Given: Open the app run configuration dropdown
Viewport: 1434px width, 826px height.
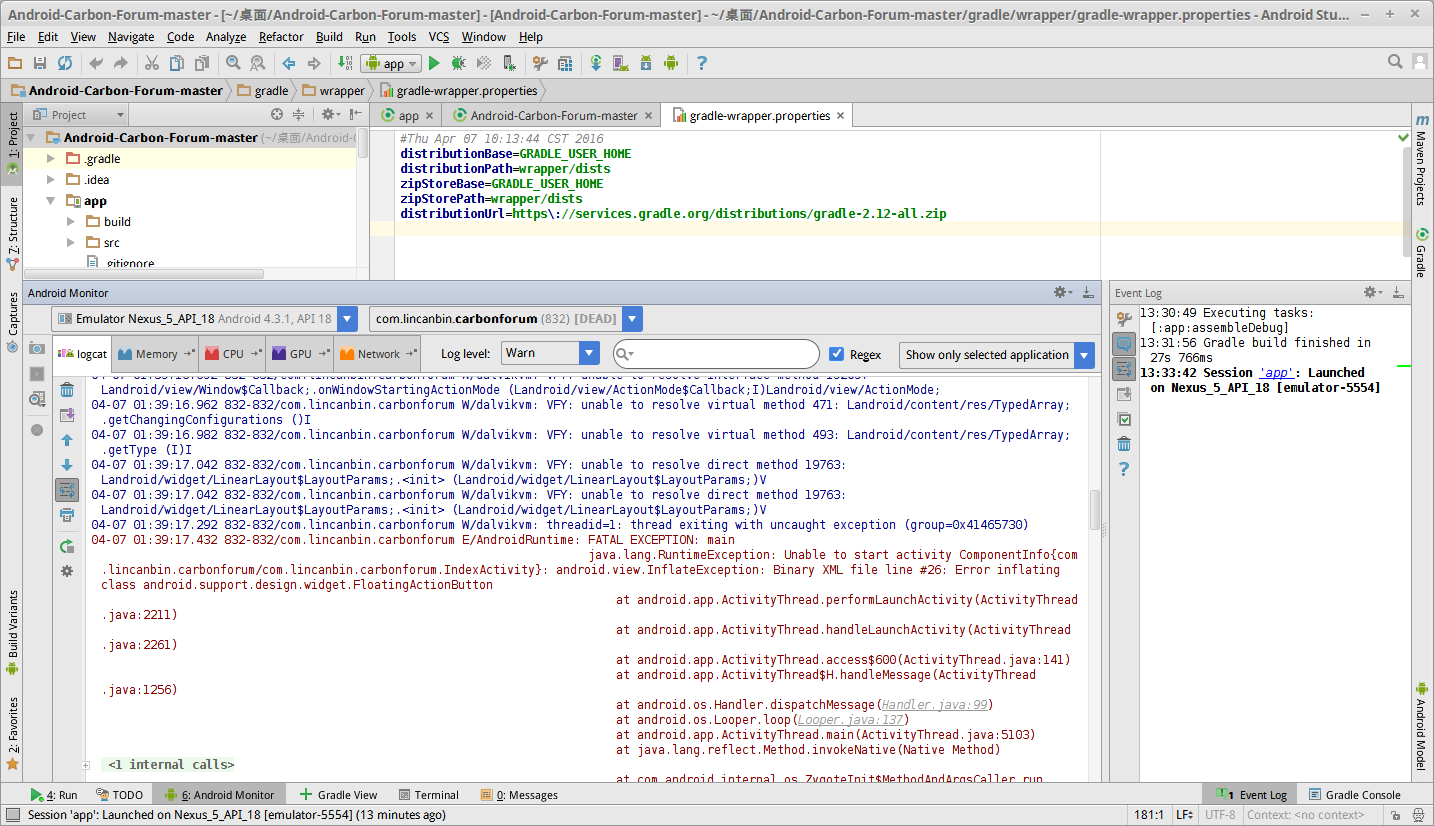Looking at the screenshot, I should 391,63.
